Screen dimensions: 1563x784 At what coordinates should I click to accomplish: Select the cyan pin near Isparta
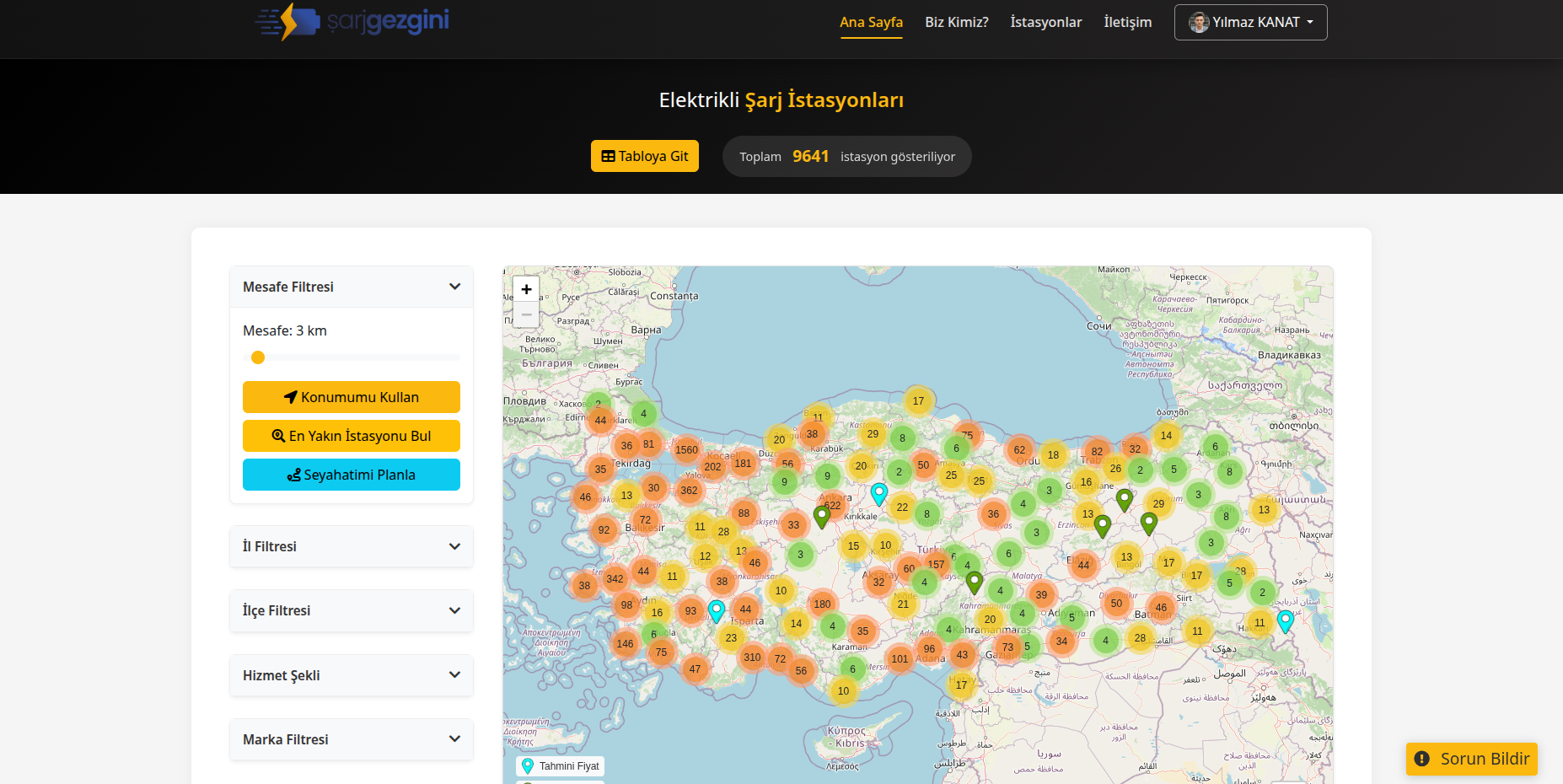(x=717, y=610)
